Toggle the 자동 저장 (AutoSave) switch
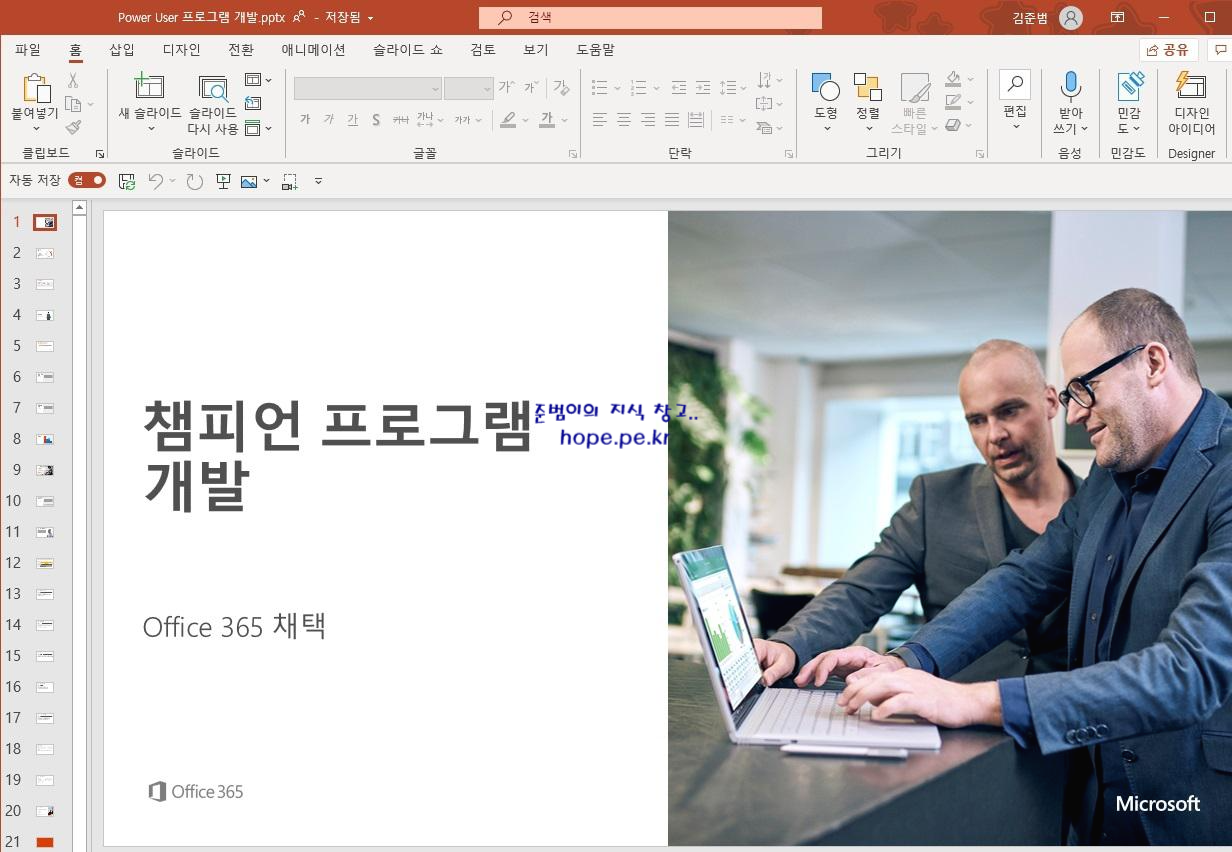This screenshot has width=1232, height=852. tap(87, 180)
